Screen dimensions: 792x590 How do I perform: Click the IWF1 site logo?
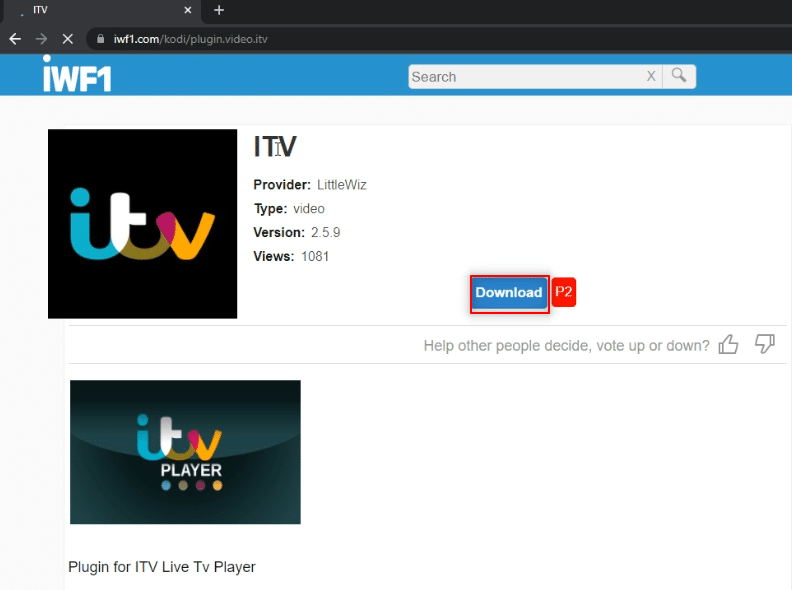[x=77, y=74]
